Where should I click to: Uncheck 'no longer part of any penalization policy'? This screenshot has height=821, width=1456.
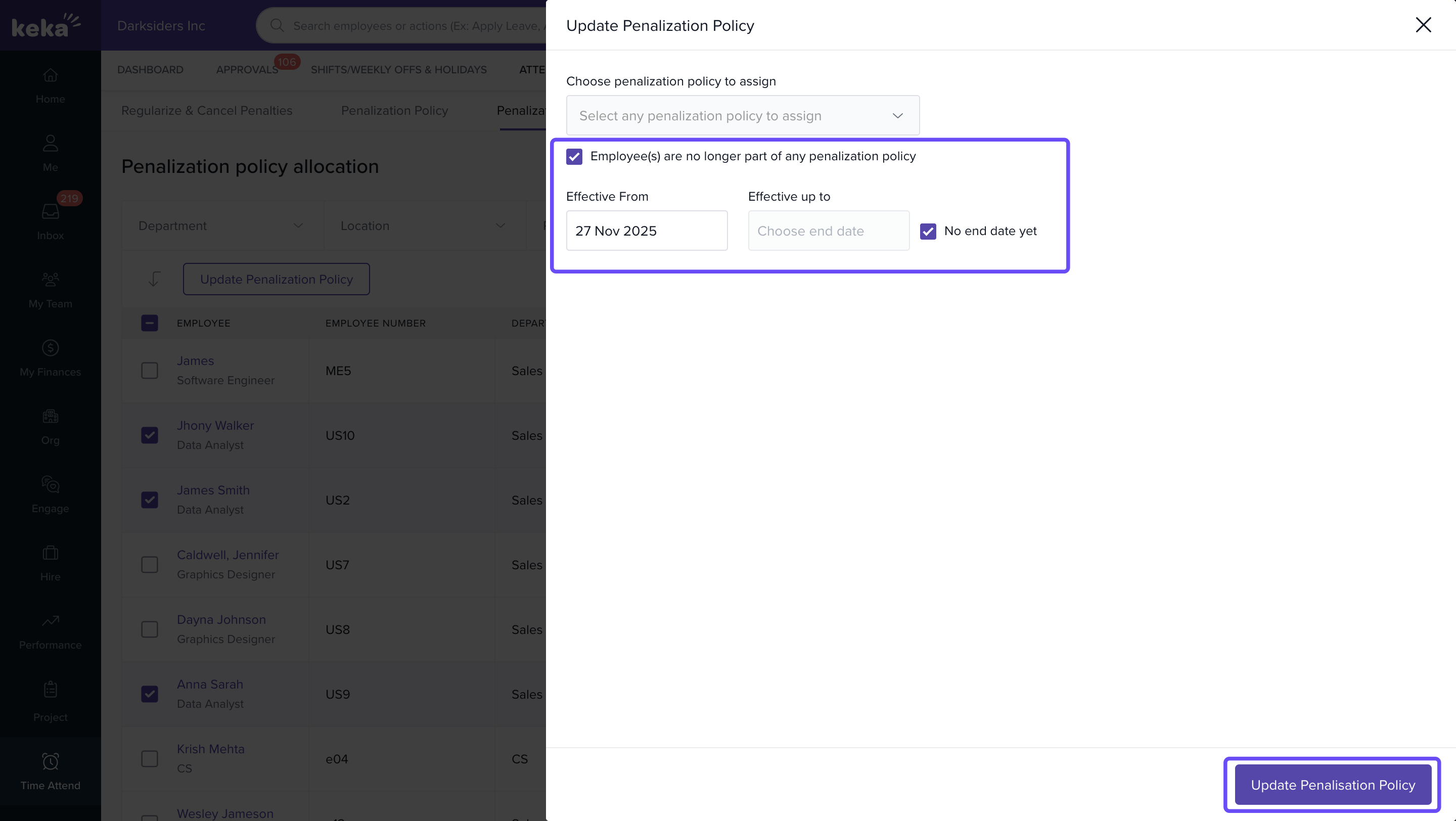click(574, 157)
